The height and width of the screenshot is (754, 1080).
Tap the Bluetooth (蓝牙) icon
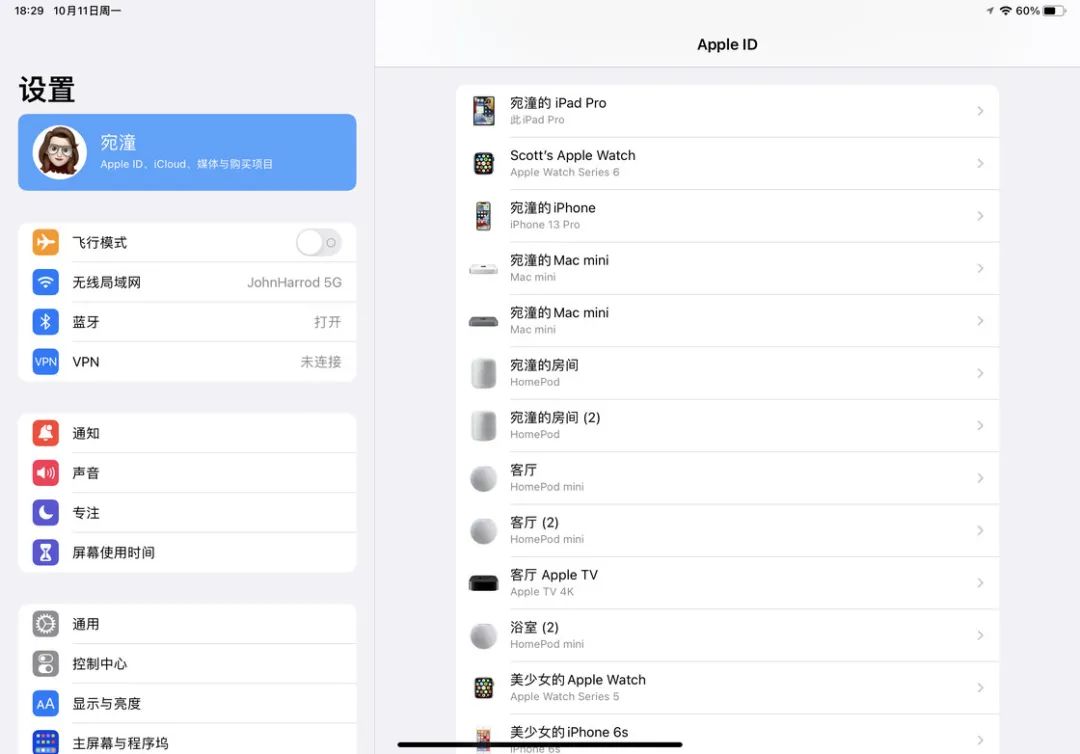[45, 322]
